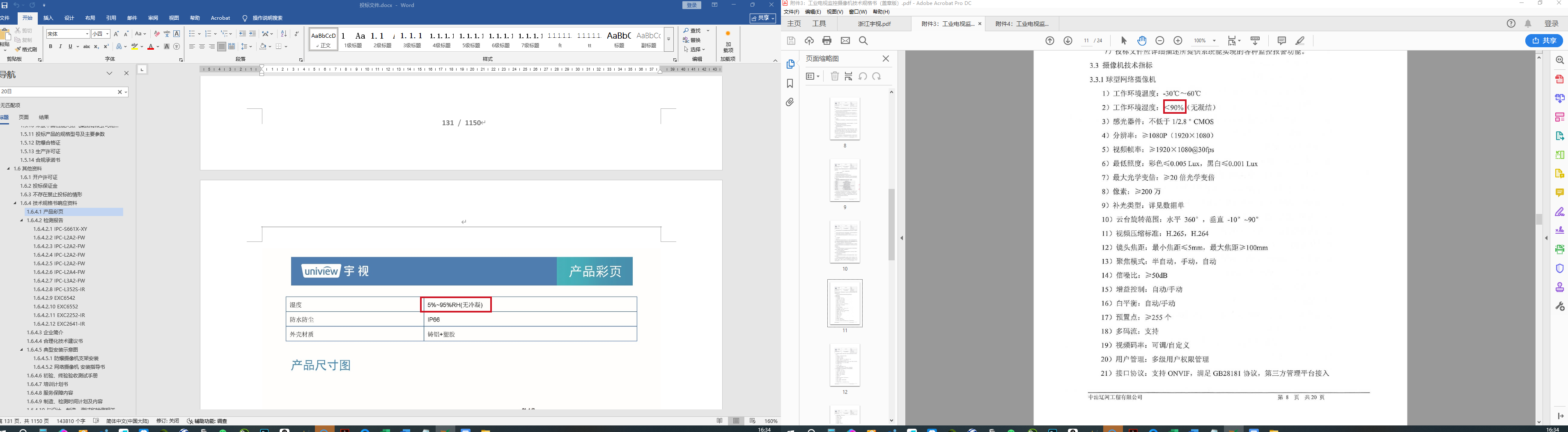Rotate page clockwise in thumbnail panel
The image size is (1568, 432).
877,76
